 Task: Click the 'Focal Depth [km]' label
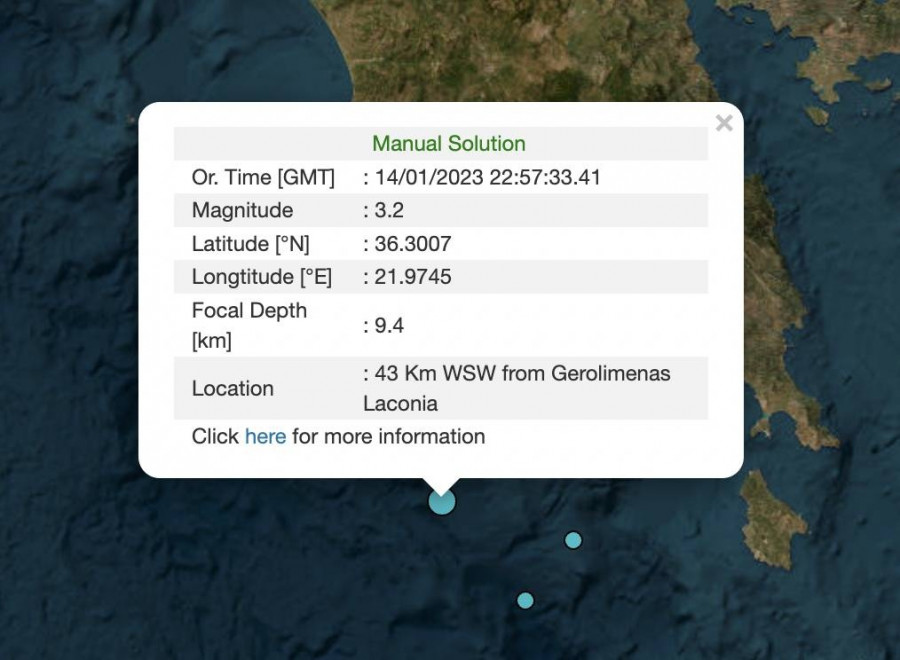249,325
